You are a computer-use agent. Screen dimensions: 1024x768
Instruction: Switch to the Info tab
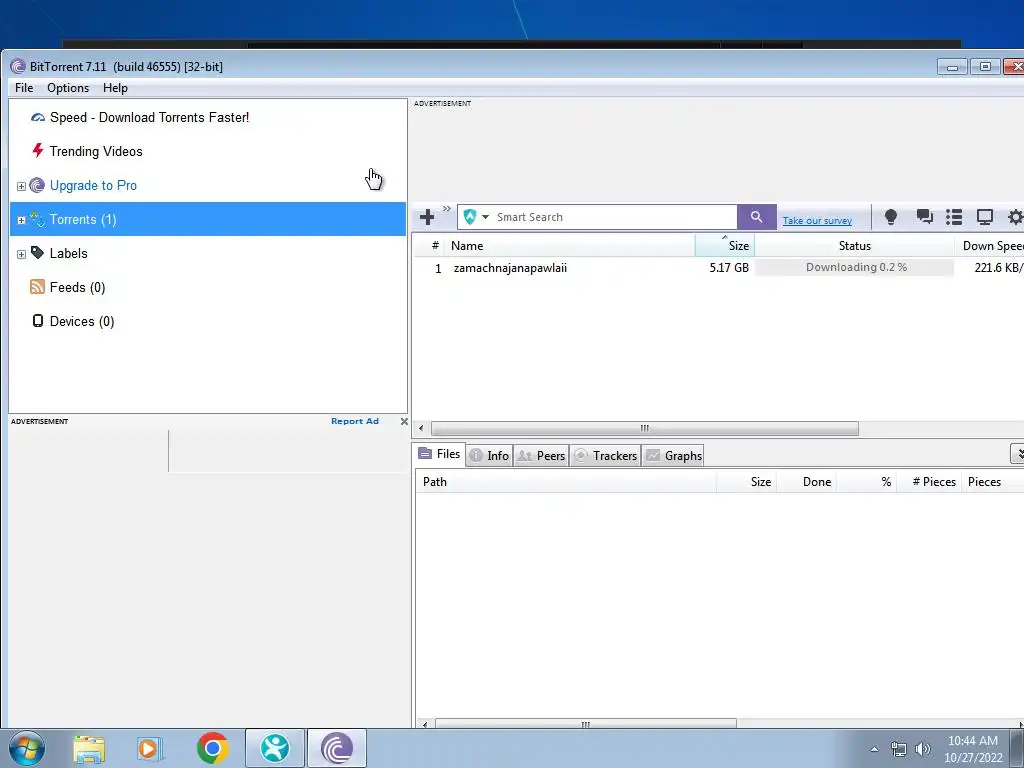pyautogui.click(x=490, y=456)
